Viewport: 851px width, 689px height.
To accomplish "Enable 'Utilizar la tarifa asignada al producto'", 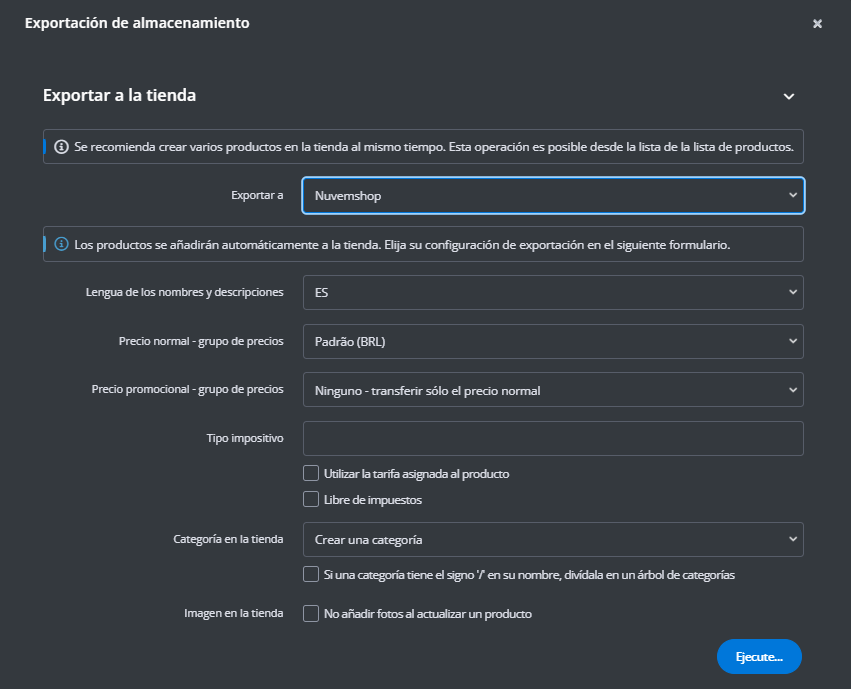I will 311,473.
